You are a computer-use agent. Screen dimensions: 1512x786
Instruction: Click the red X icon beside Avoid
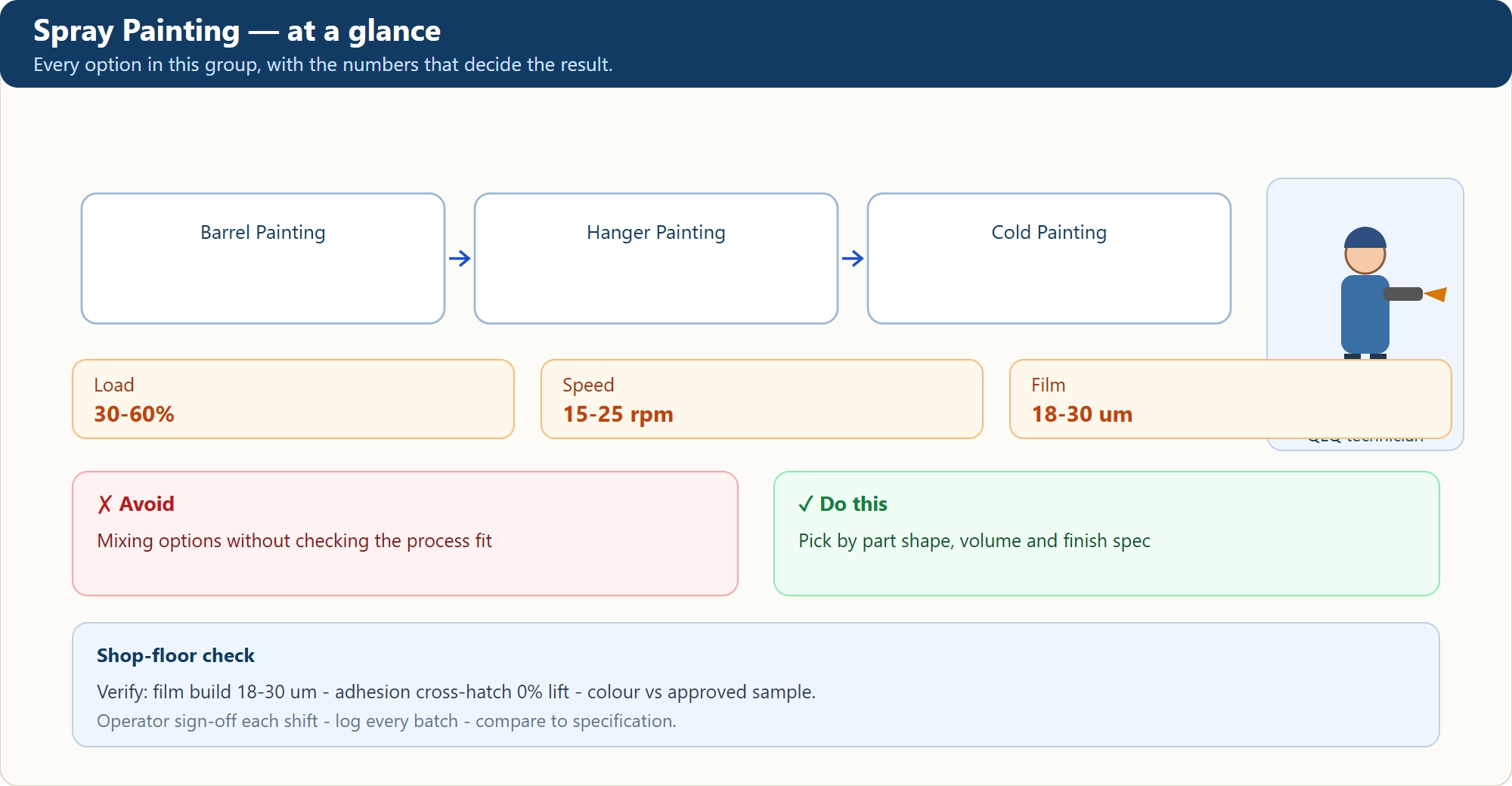point(104,504)
